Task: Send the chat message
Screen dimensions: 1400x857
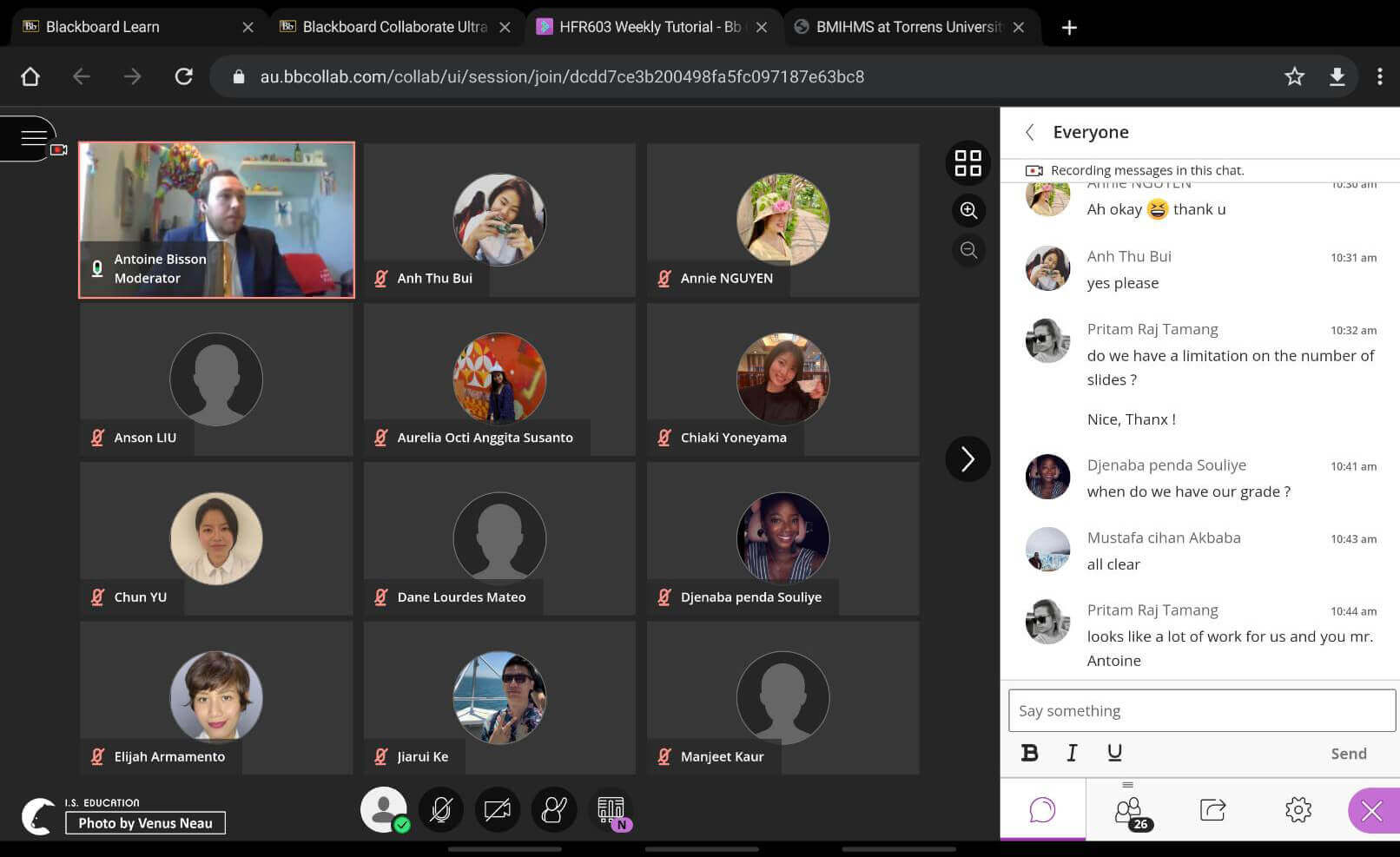Action: [x=1349, y=754]
